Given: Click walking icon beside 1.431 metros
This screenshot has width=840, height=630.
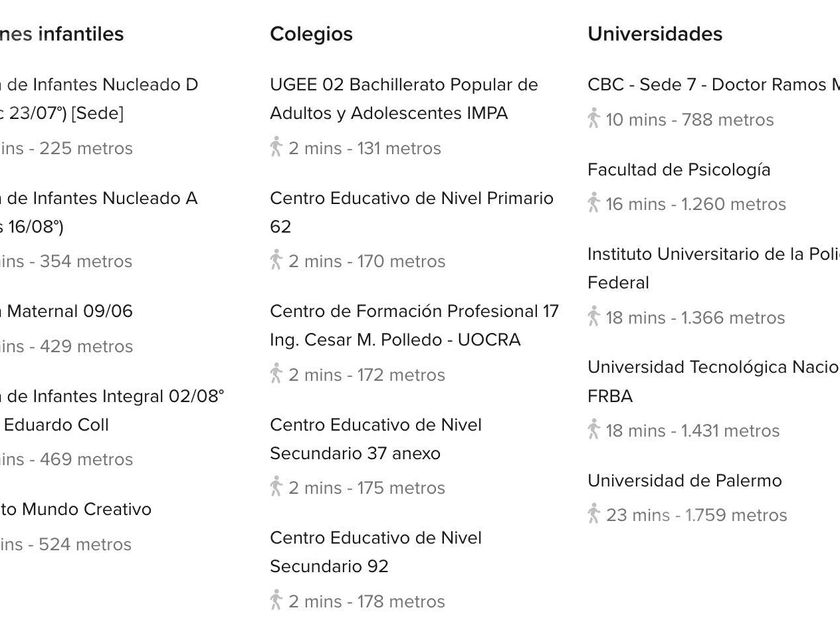Looking at the screenshot, I should click(x=594, y=429).
